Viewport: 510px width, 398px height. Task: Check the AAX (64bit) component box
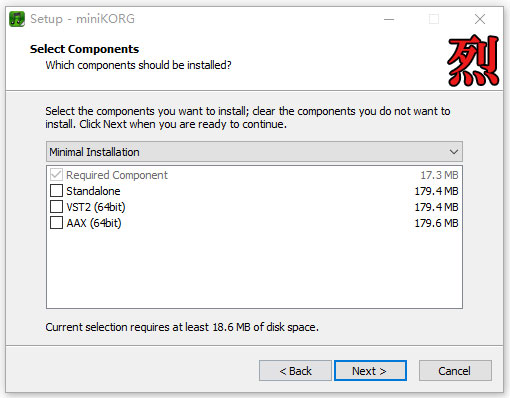(56, 223)
